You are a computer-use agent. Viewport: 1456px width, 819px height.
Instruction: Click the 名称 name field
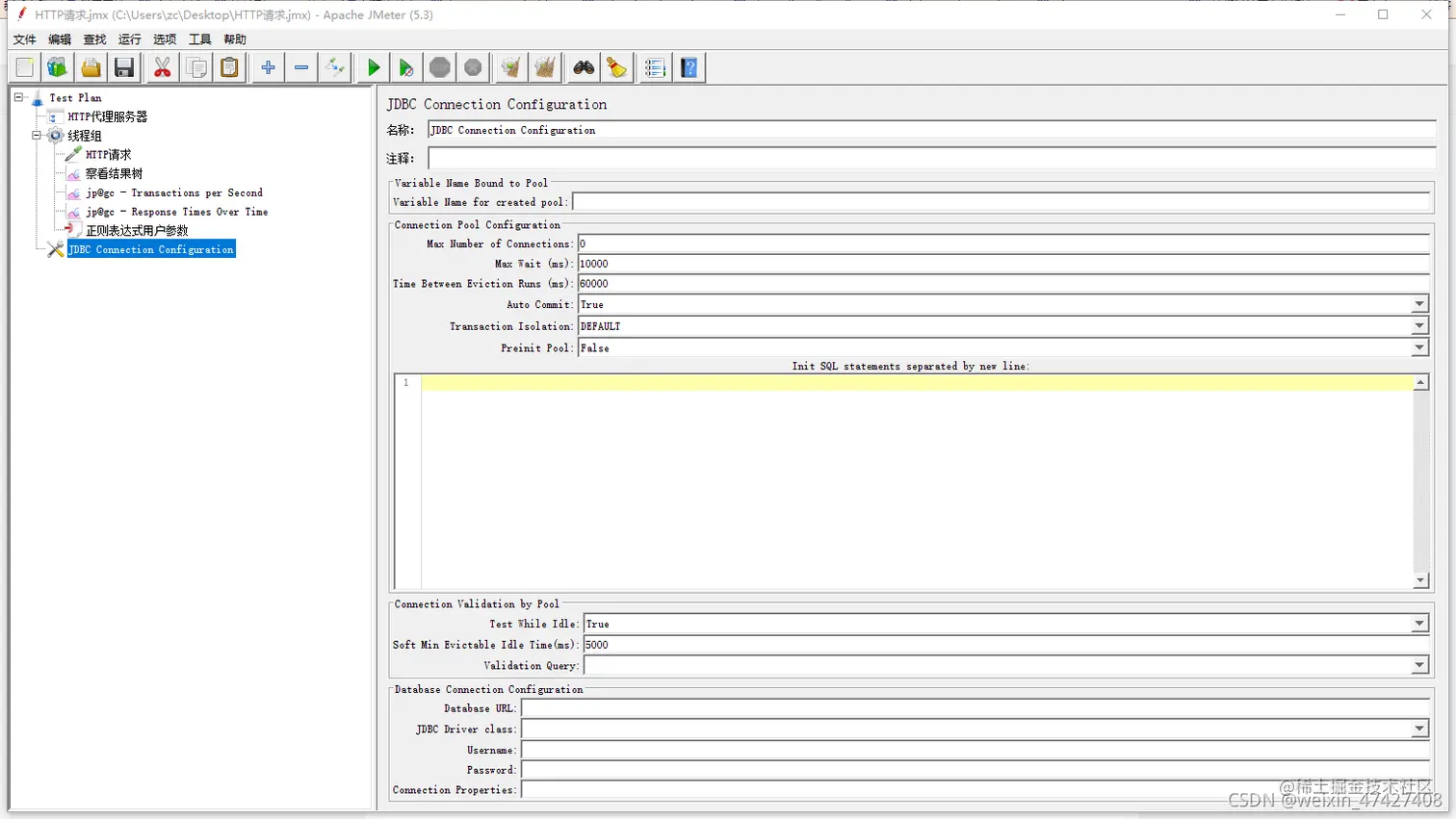tap(931, 130)
